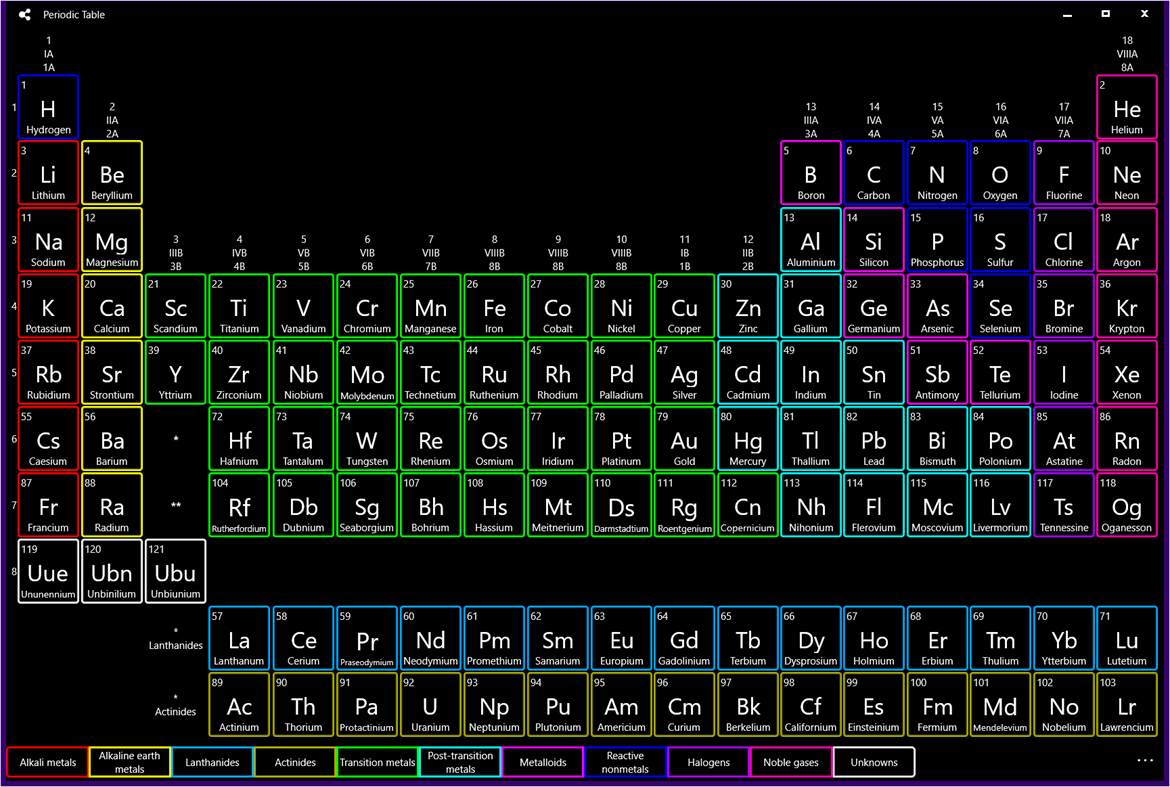This screenshot has width=1170, height=787.
Task: Open the Gold element tile
Action: pyautogui.click(x=684, y=438)
